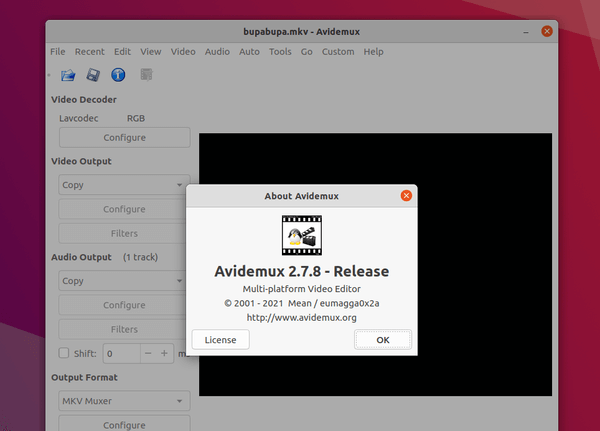Click Filters under Audio Output
The width and height of the screenshot is (600, 431).
(x=122, y=329)
